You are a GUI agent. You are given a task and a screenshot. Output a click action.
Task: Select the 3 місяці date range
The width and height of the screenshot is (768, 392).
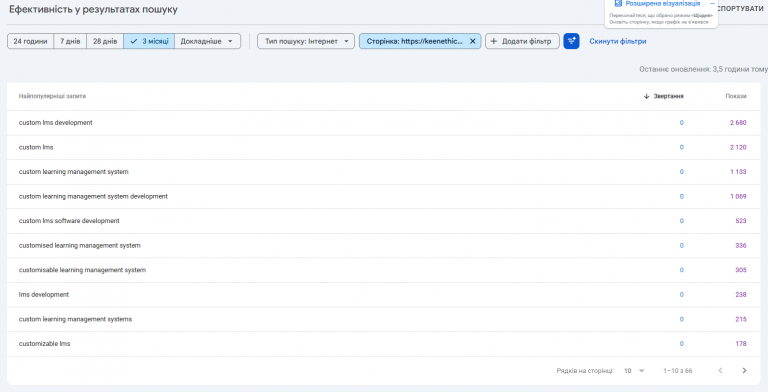click(x=149, y=41)
